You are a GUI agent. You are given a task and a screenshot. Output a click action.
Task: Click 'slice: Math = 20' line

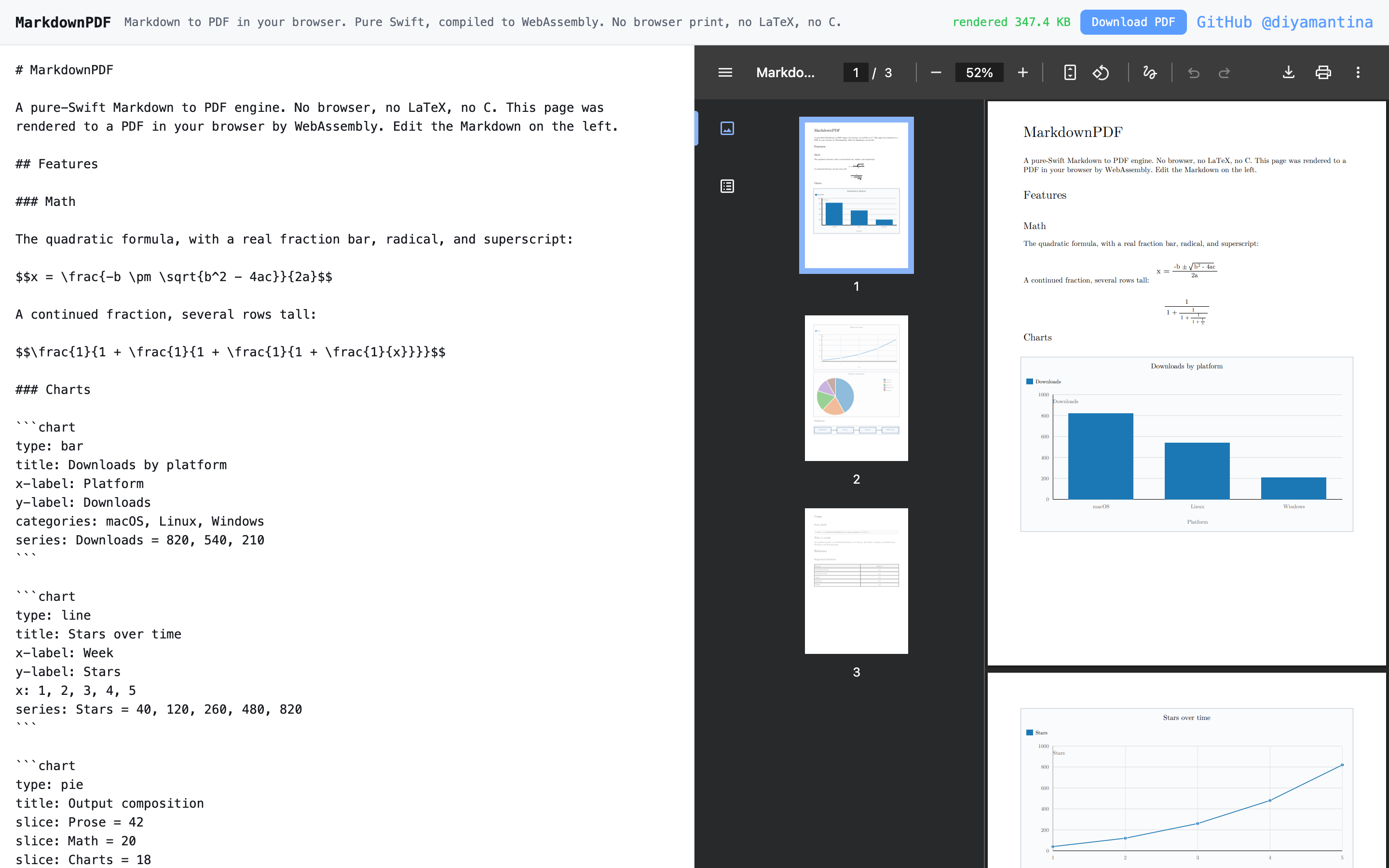tap(76, 841)
